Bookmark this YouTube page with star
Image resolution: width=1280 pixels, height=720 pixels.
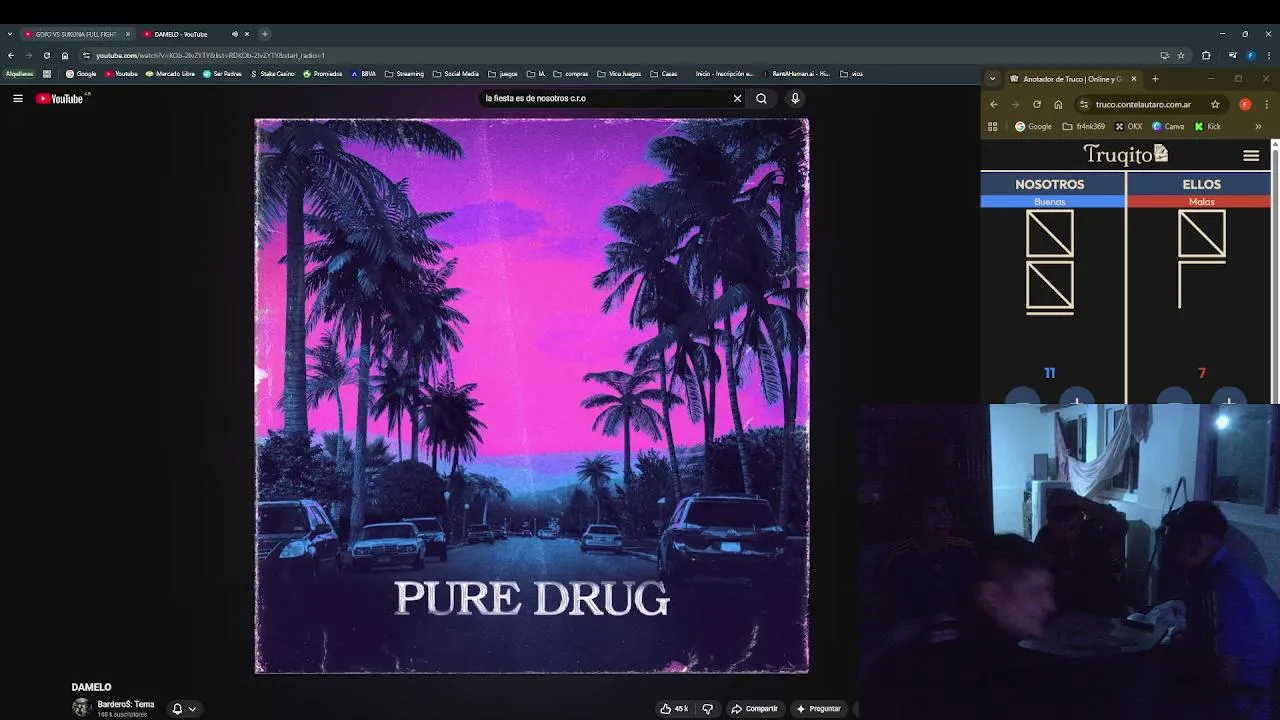click(x=1181, y=55)
